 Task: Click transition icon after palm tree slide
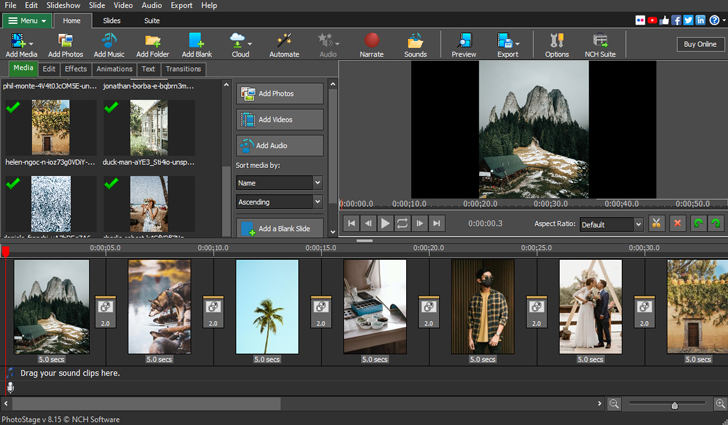(x=321, y=311)
